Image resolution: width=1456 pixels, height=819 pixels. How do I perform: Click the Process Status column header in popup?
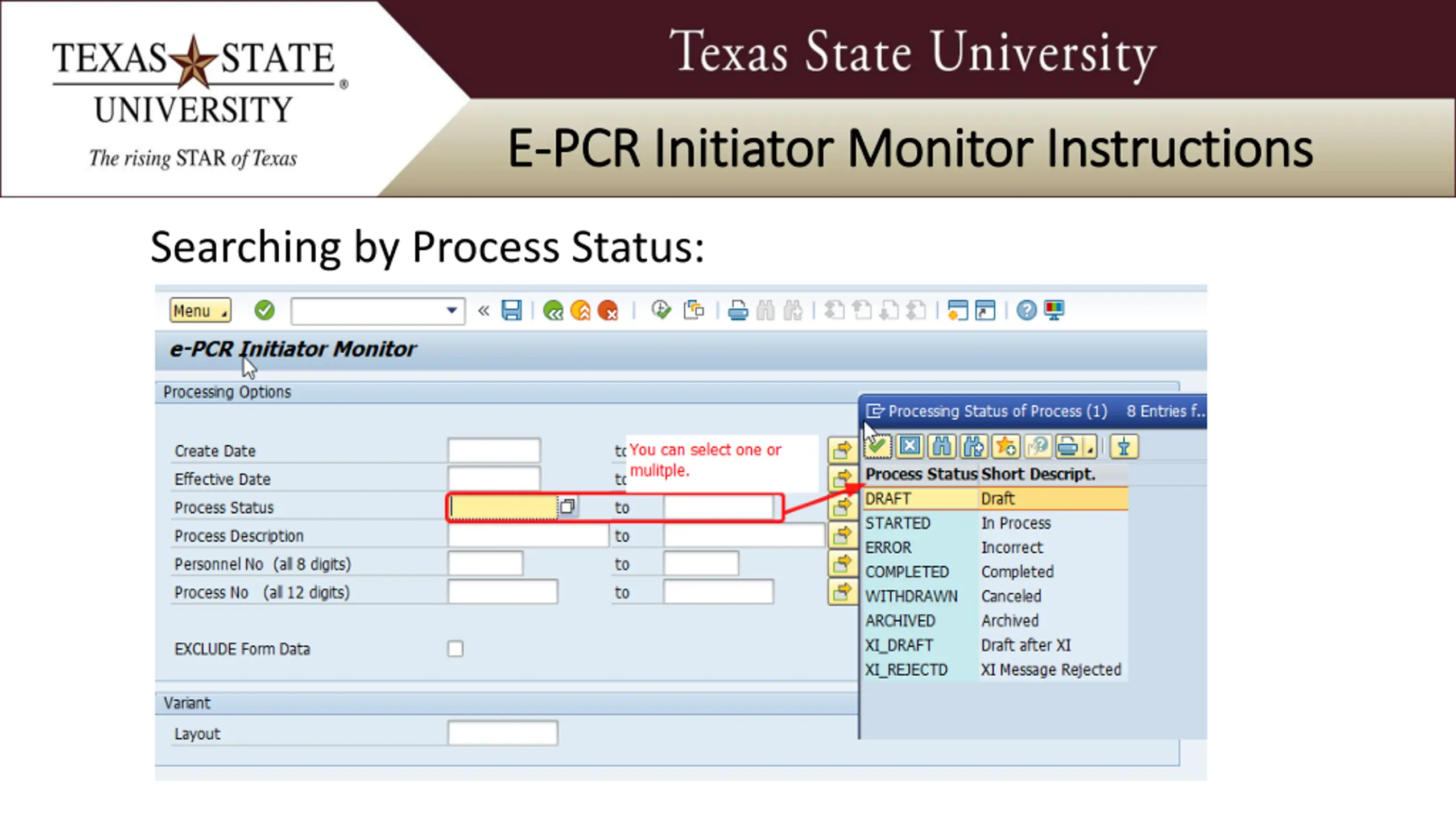[x=921, y=474]
